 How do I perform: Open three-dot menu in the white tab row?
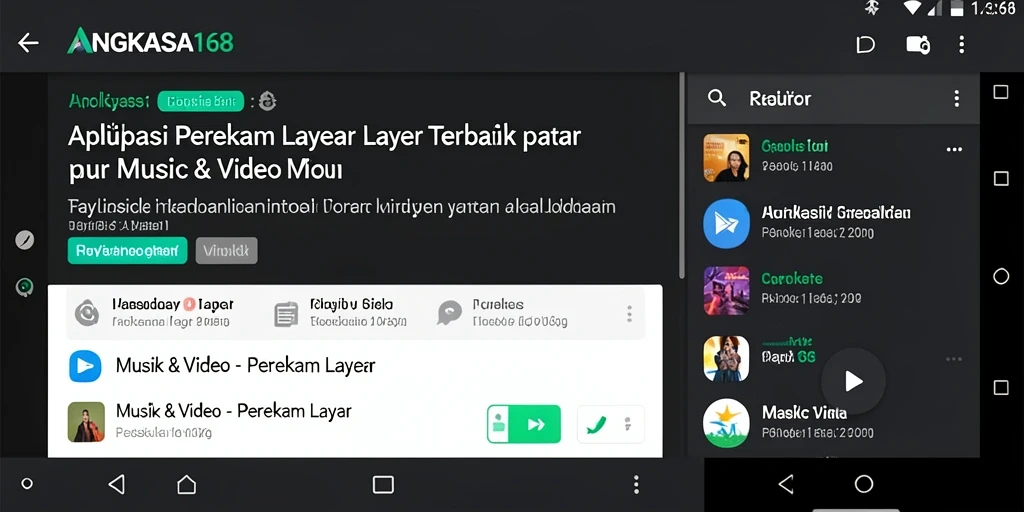point(630,313)
